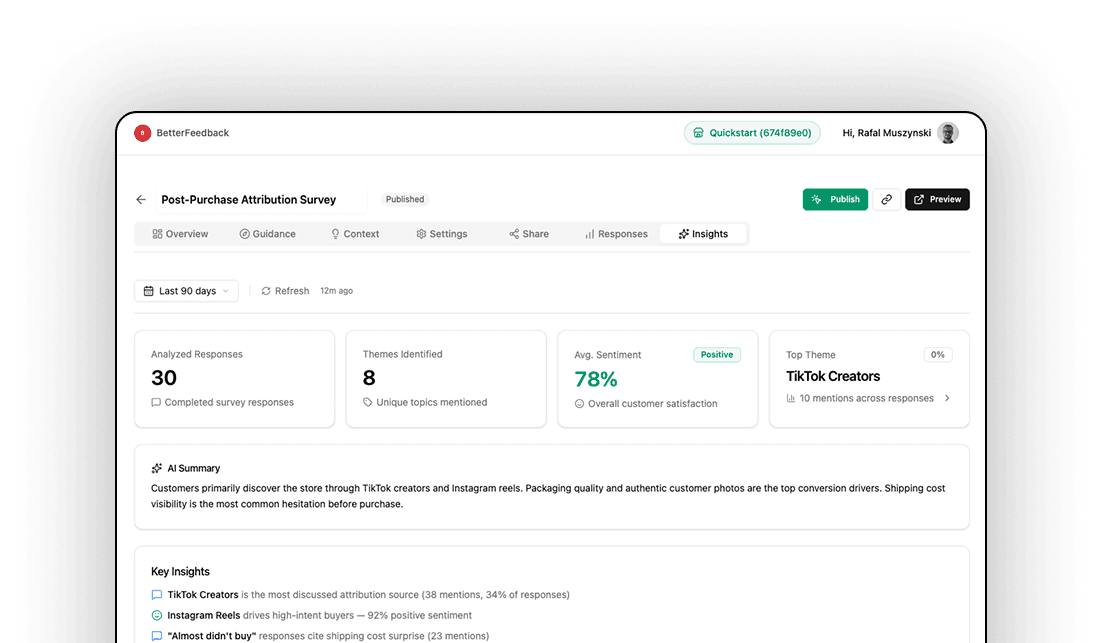The width and height of the screenshot is (1102, 643).
Task: Click the '12m ago' refresh timestamp
Action: coord(337,291)
